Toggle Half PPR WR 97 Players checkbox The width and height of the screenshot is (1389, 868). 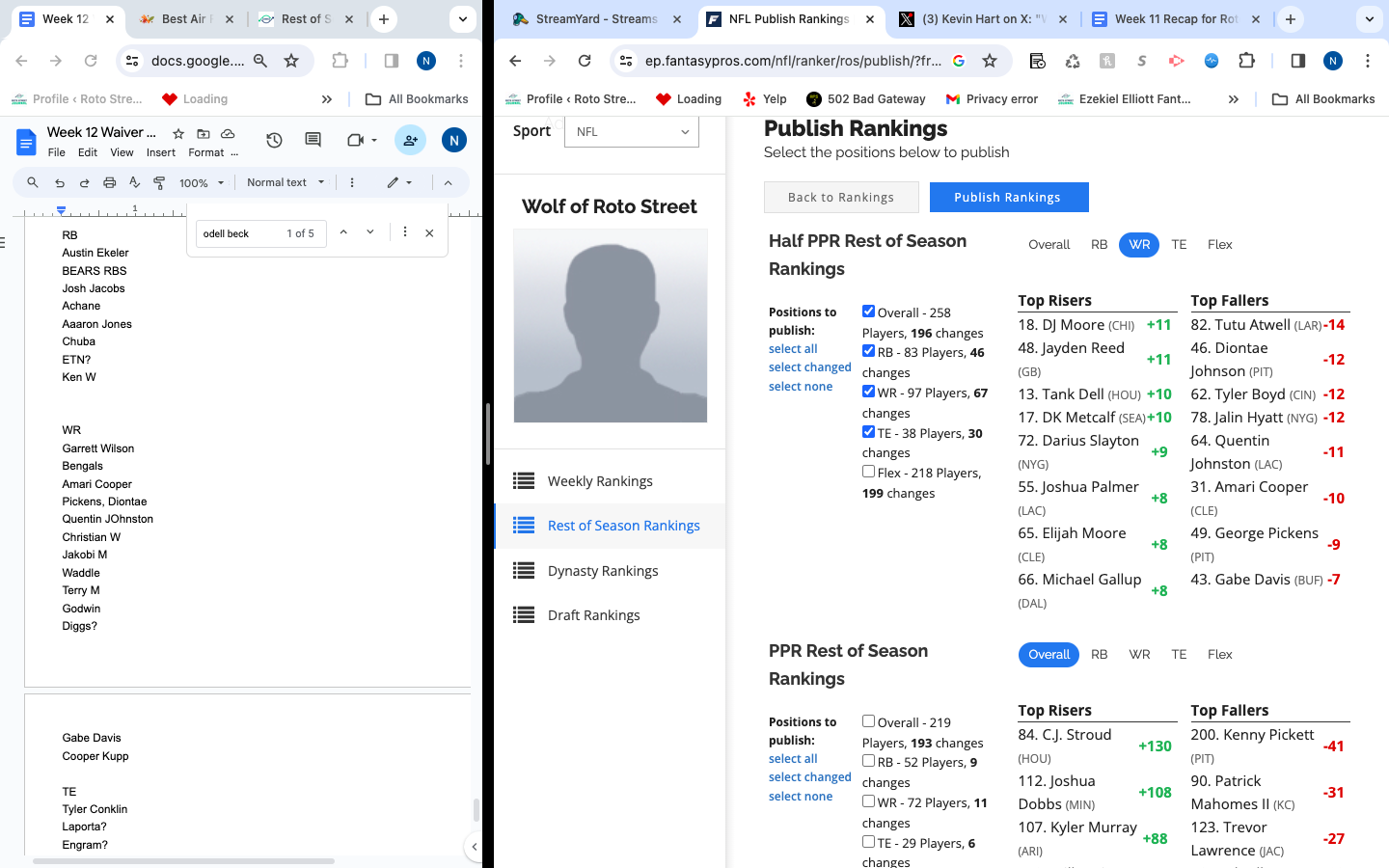868,392
